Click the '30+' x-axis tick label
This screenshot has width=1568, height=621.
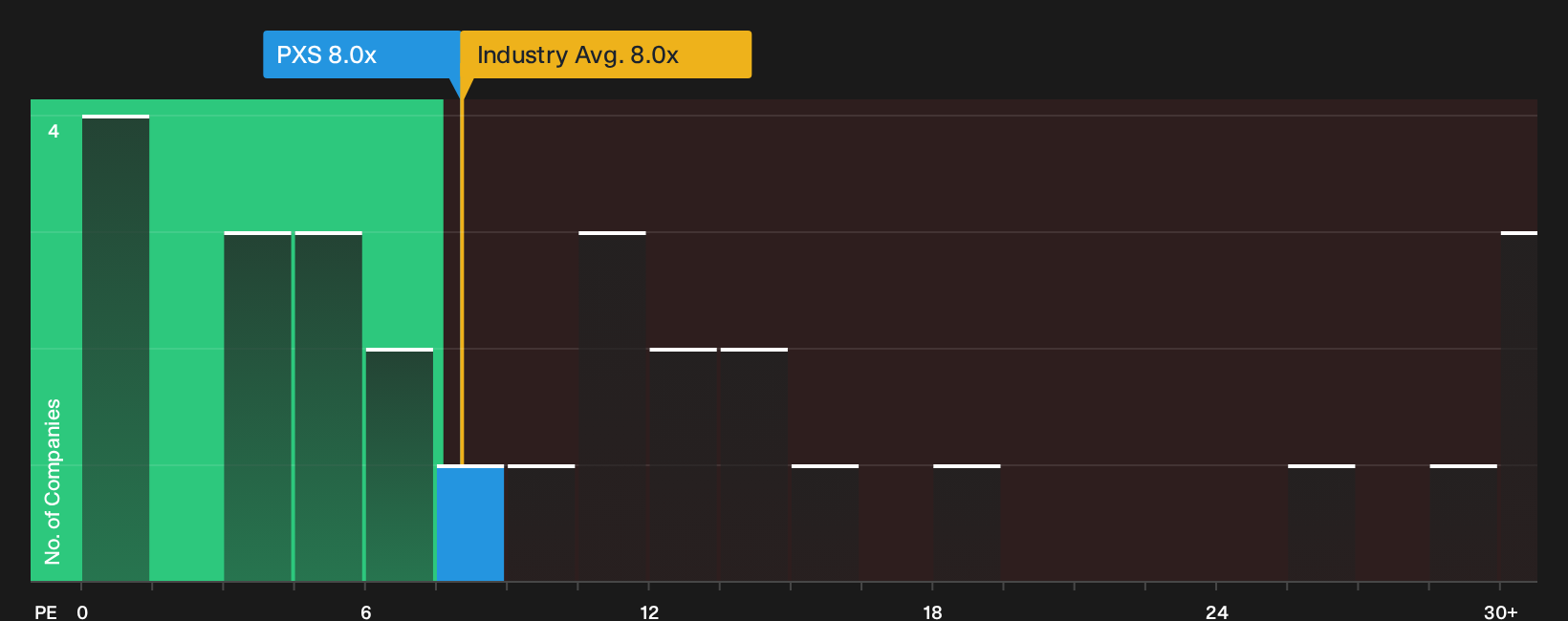(x=1500, y=612)
